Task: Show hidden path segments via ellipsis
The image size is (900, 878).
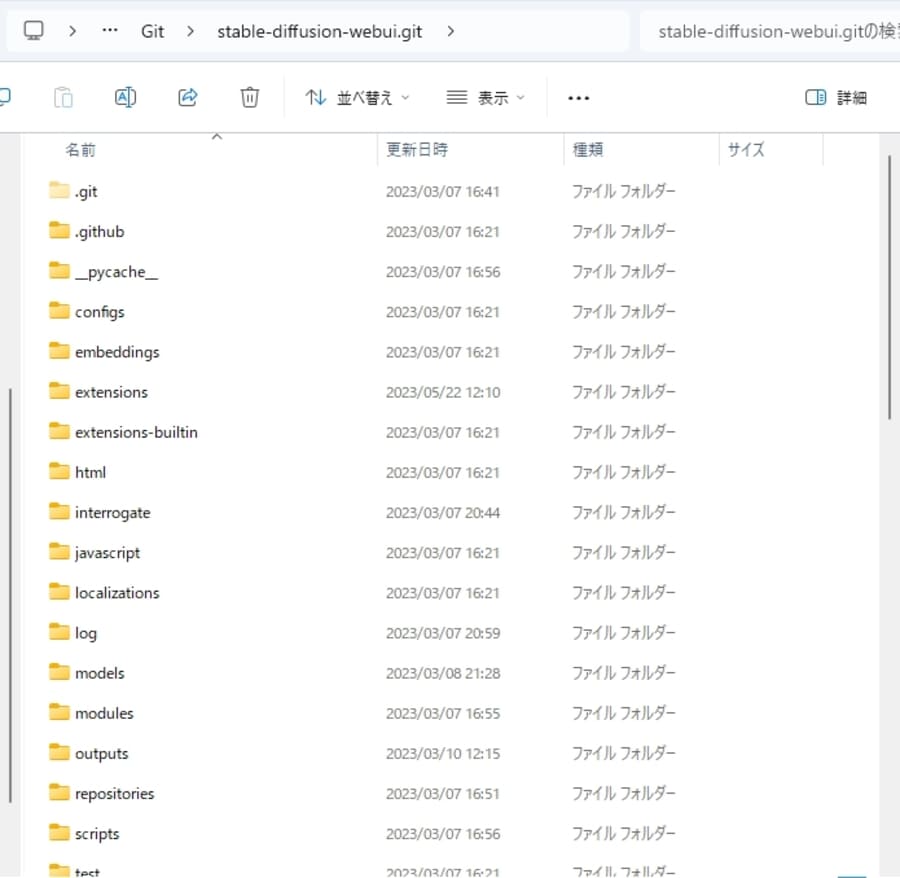Action: (110, 30)
